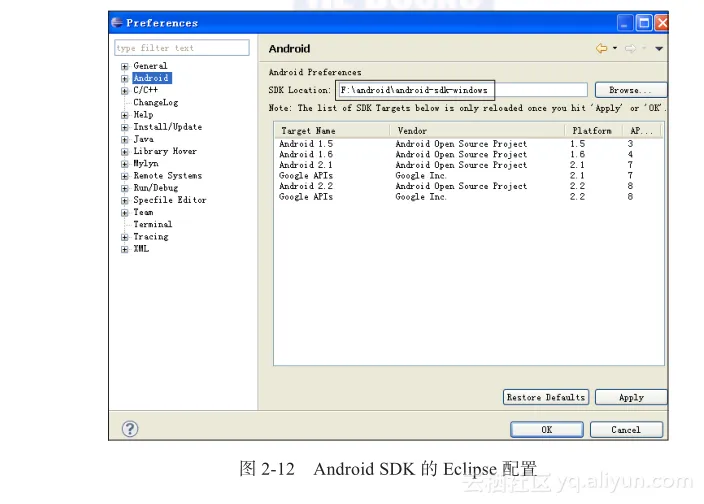This screenshot has height=504, width=704.
Task: Click the help question mark icon
Action: click(130, 429)
